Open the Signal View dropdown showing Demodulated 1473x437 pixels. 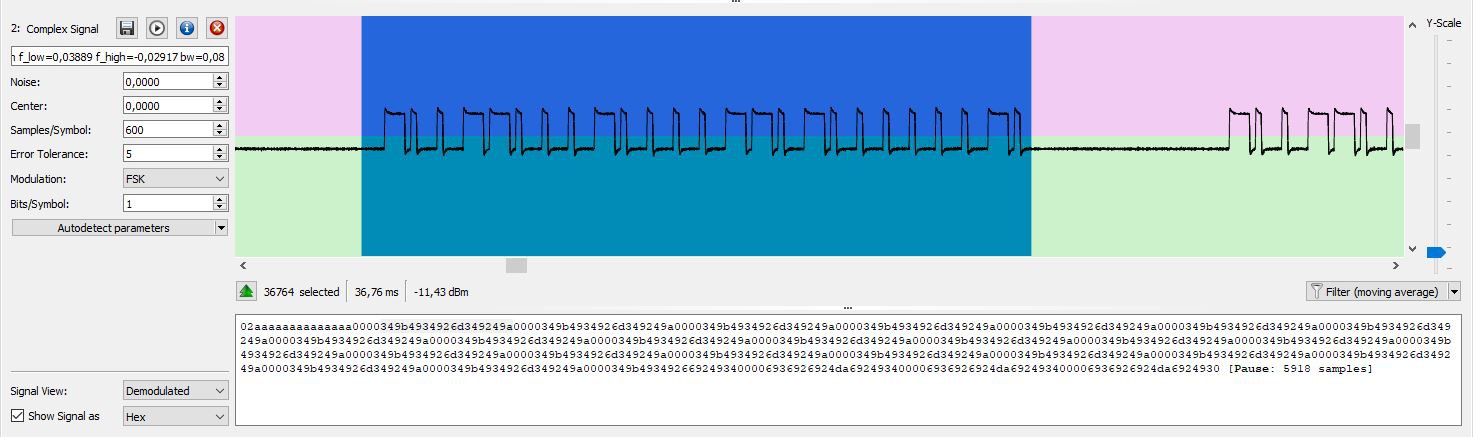176,391
